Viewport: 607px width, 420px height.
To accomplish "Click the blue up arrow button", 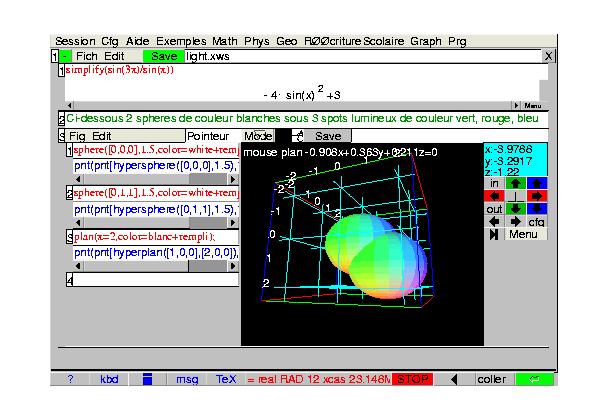I will (x=537, y=183).
